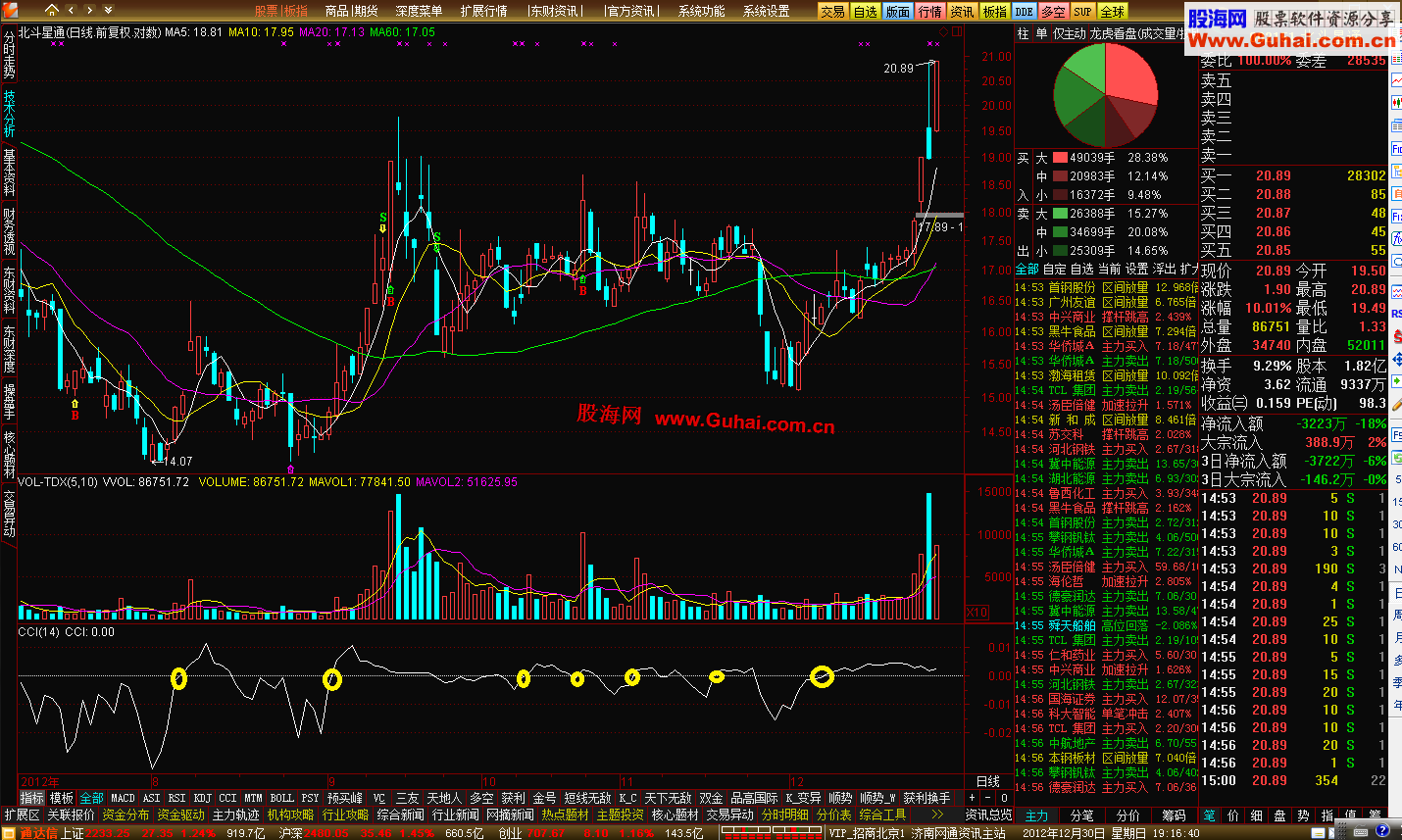This screenshot has height=840, width=1402.
Task: Open the 行情 toolbar button
Action: [x=929, y=11]
